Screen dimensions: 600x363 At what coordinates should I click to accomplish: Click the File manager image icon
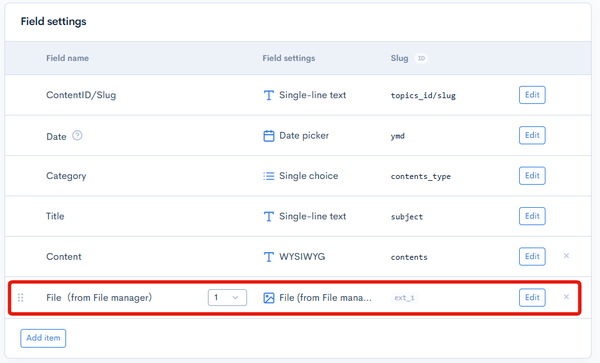(x=269, y=298)
